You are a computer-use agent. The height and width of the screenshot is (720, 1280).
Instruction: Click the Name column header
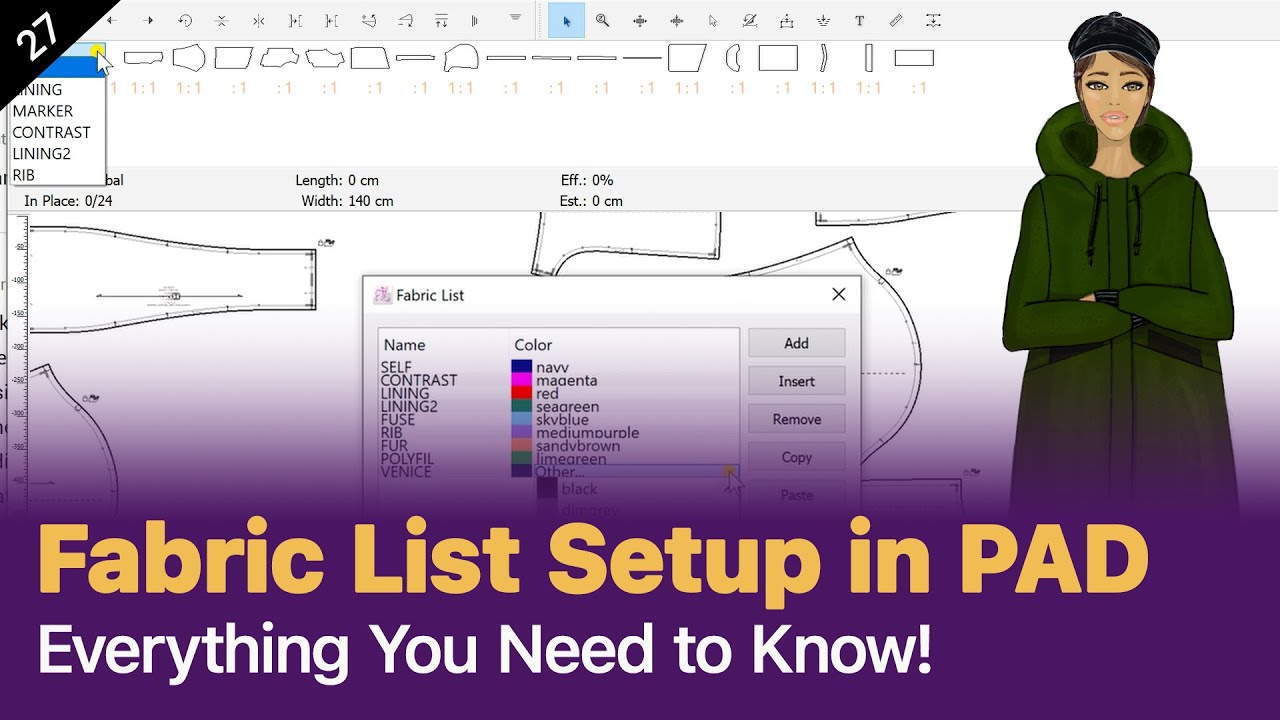(404, 345)
